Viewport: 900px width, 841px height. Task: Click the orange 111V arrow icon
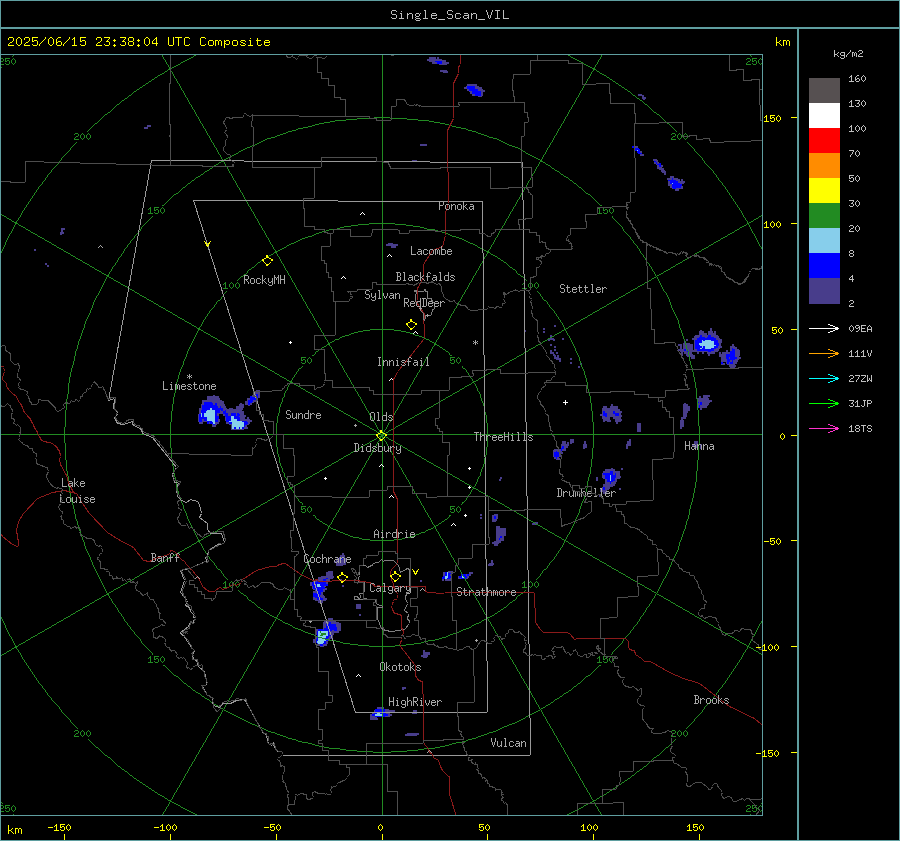[x=824, y=354]
